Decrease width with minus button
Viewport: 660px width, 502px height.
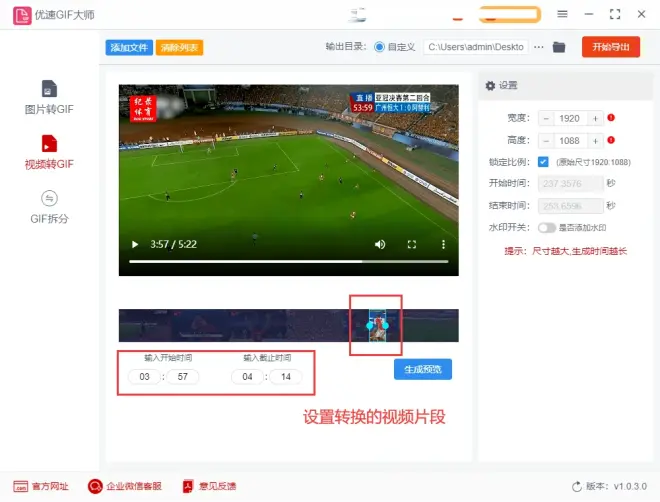pyautogui.click(x=546, y=119)
